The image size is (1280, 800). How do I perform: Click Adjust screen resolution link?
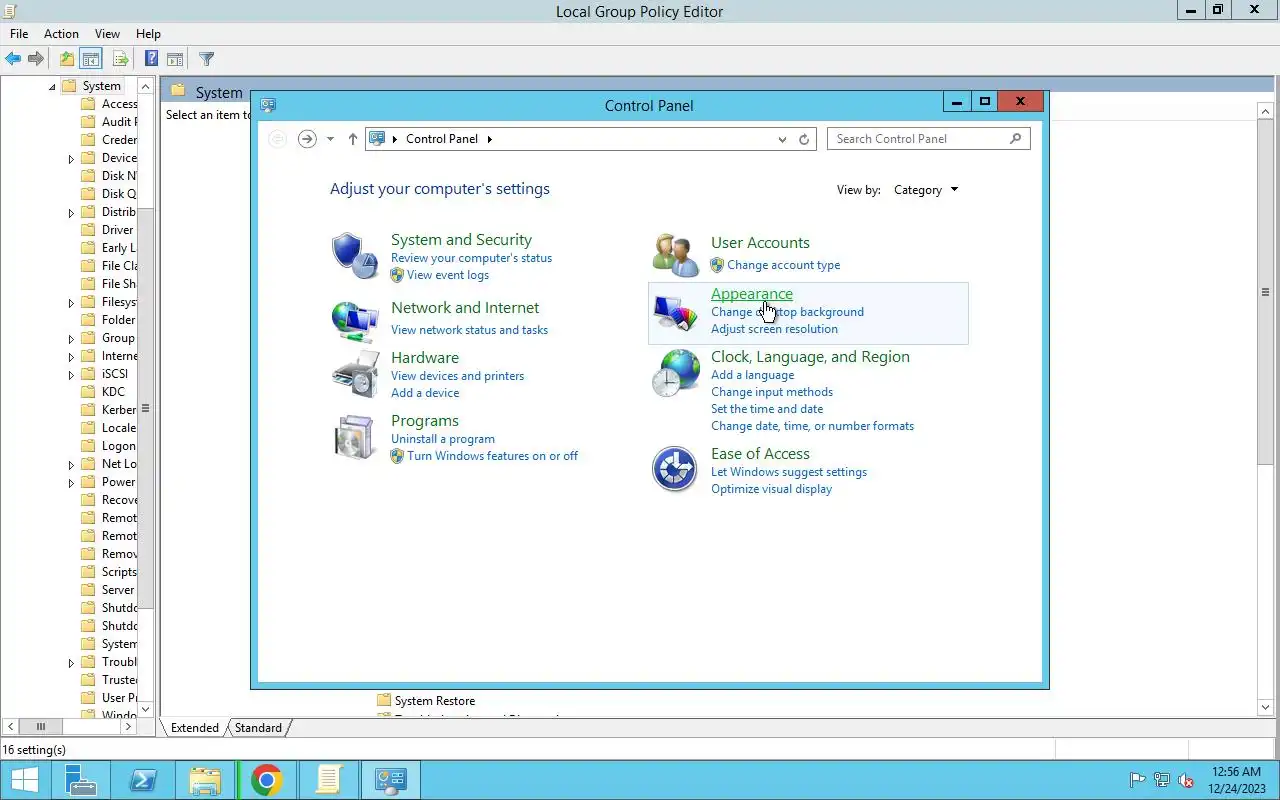click(x=774, y=329)
